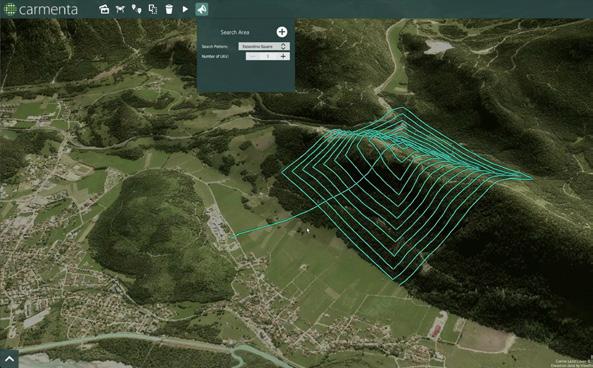Click the trash bin delete icon
593x368 pixels.
(169, 9)
